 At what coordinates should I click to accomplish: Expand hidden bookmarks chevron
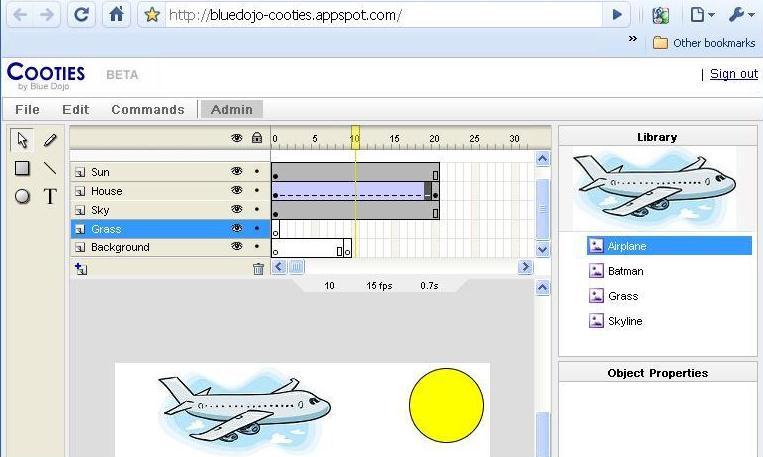[633, 38]
